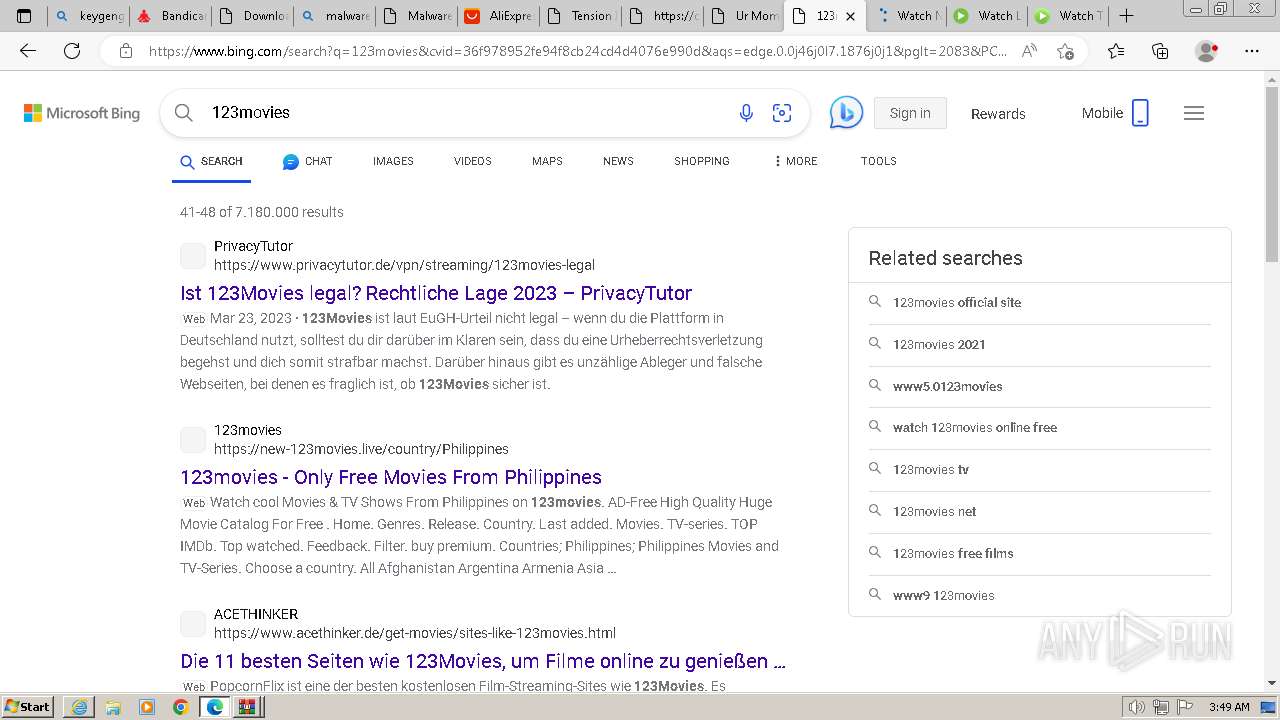This screenshot has width=1280, height=720.
Task: Select the VIDEOS search tab
Action: [x=473, y=161]
